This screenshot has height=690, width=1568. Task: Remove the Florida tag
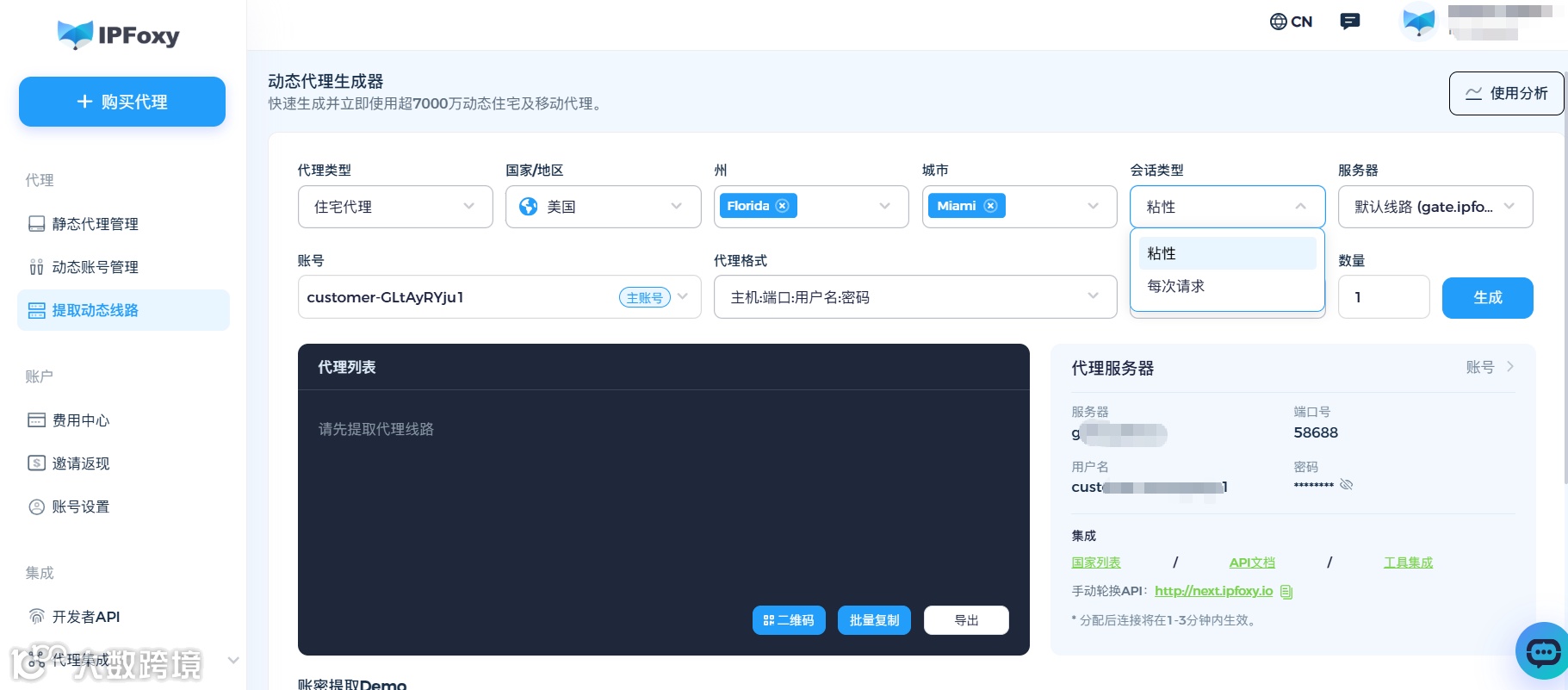[782, 206]
